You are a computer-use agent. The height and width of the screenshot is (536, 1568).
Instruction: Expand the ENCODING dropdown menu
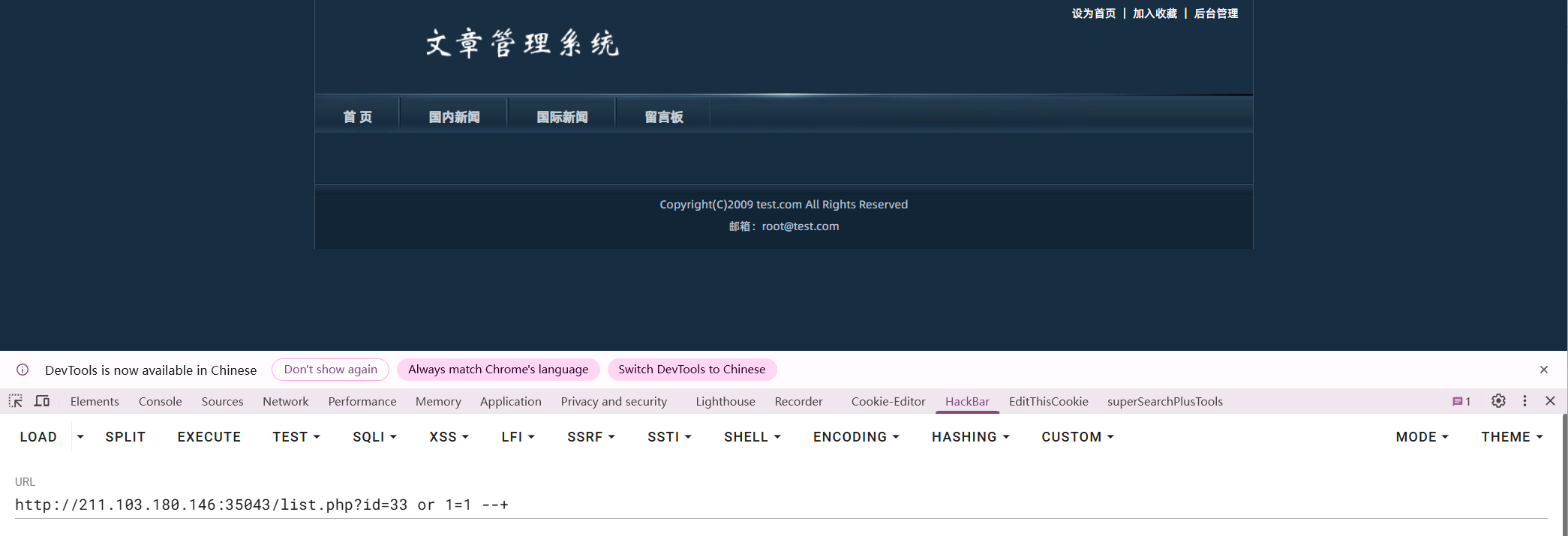tap(856, 437)
